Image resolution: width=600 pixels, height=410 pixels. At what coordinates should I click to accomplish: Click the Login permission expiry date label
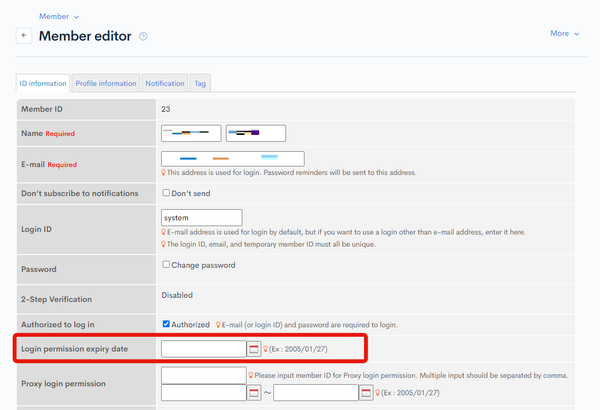75,349
